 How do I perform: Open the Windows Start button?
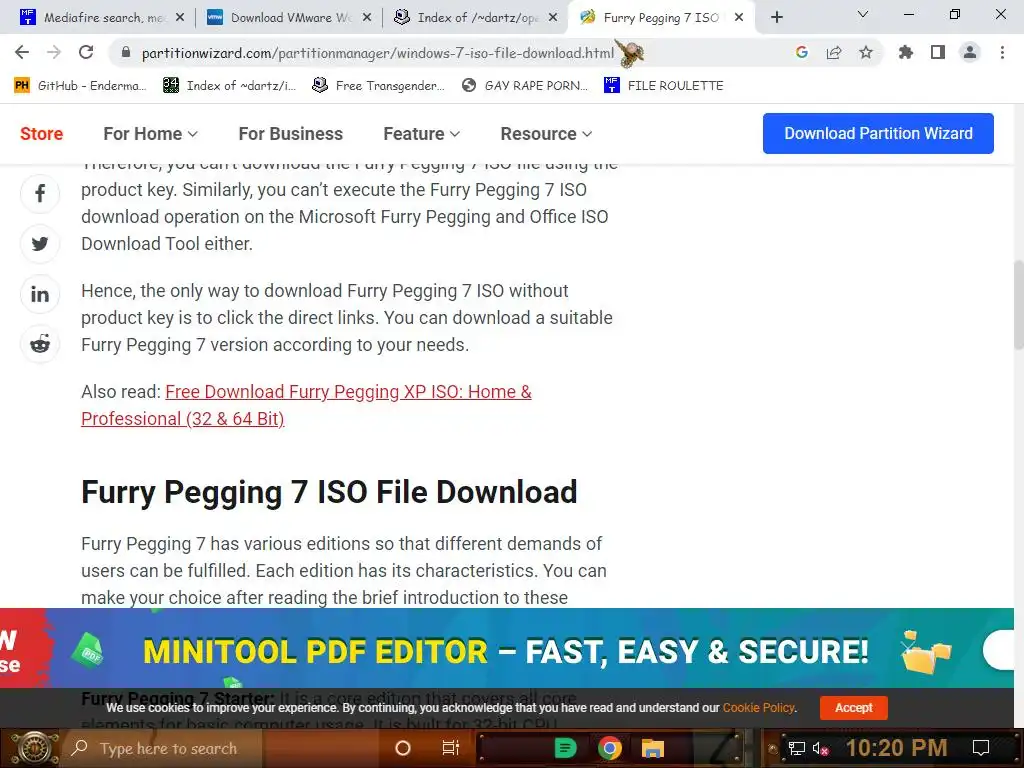coord(33,748)
